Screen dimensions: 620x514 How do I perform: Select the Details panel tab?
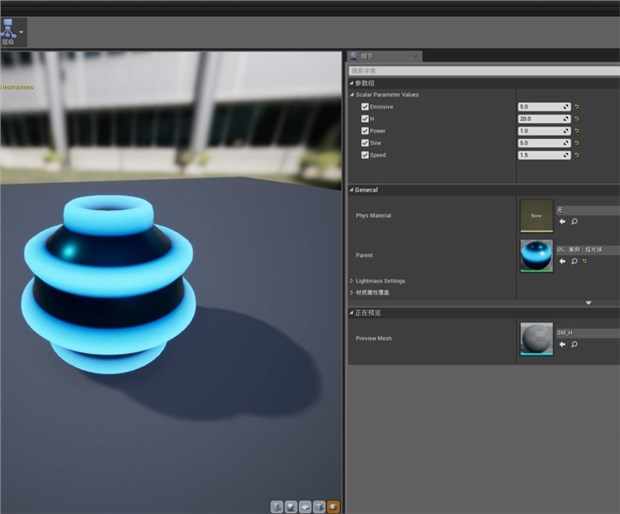383,56
